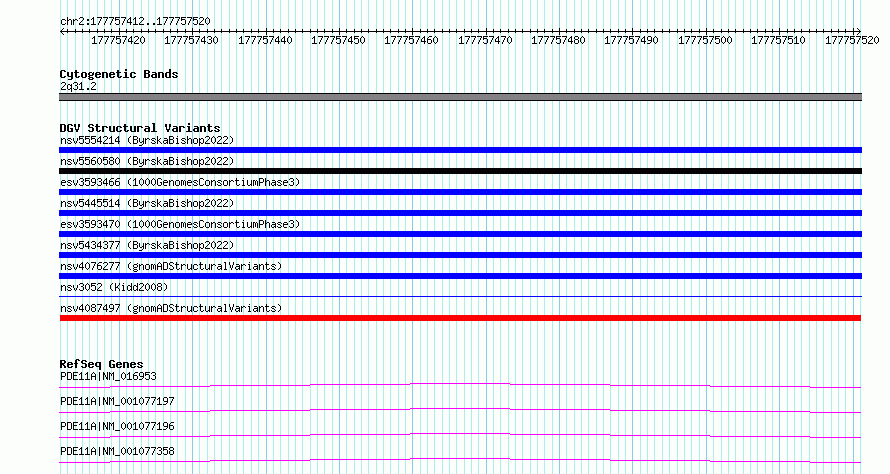The width and height of the screenshot is (890, 474).
Task: Click ruler position 177757420
Action: click(x=118, y=40)
